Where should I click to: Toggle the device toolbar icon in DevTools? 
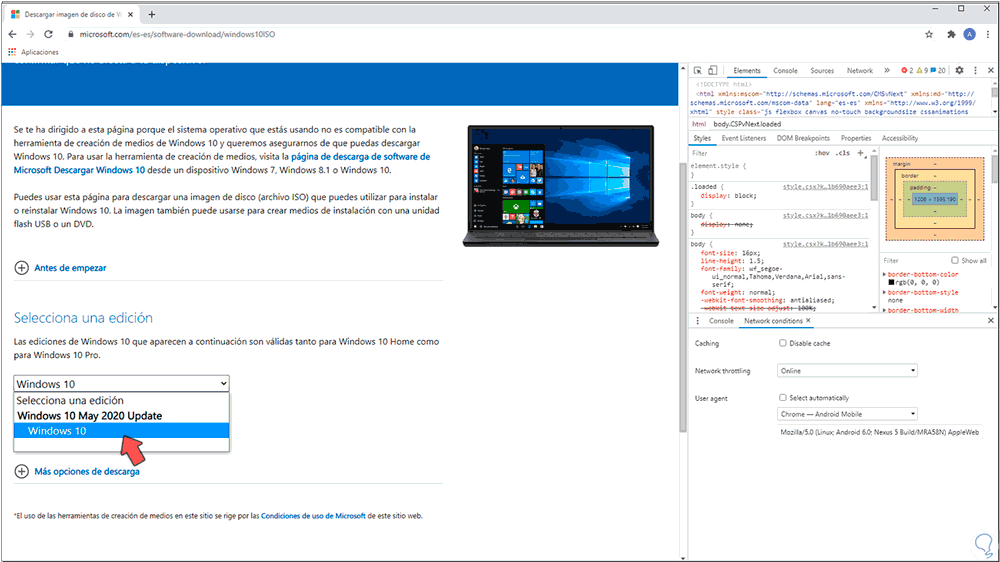(712, 71)
